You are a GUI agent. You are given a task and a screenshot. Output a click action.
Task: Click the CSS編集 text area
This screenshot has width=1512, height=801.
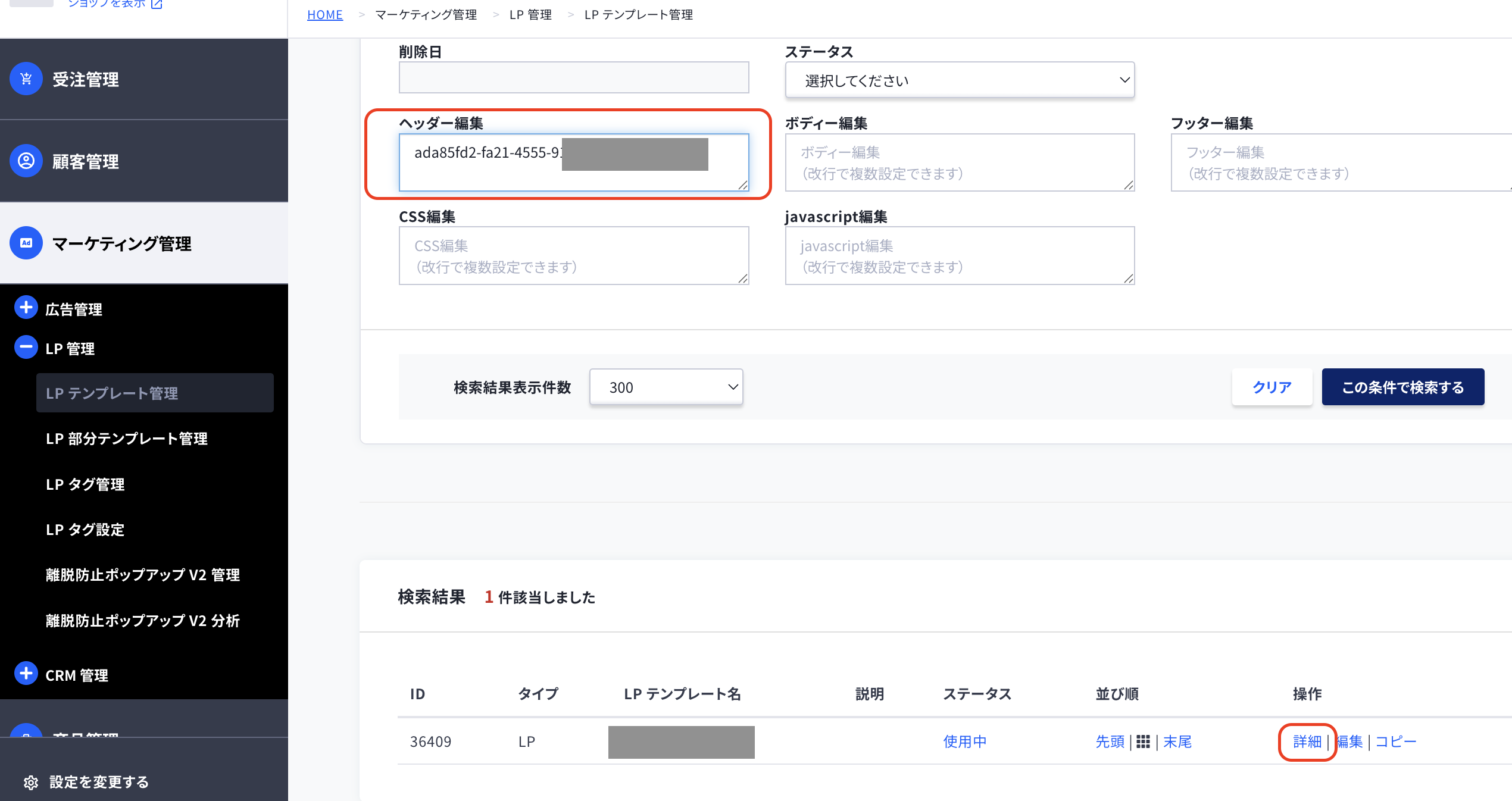click(574, 255)
